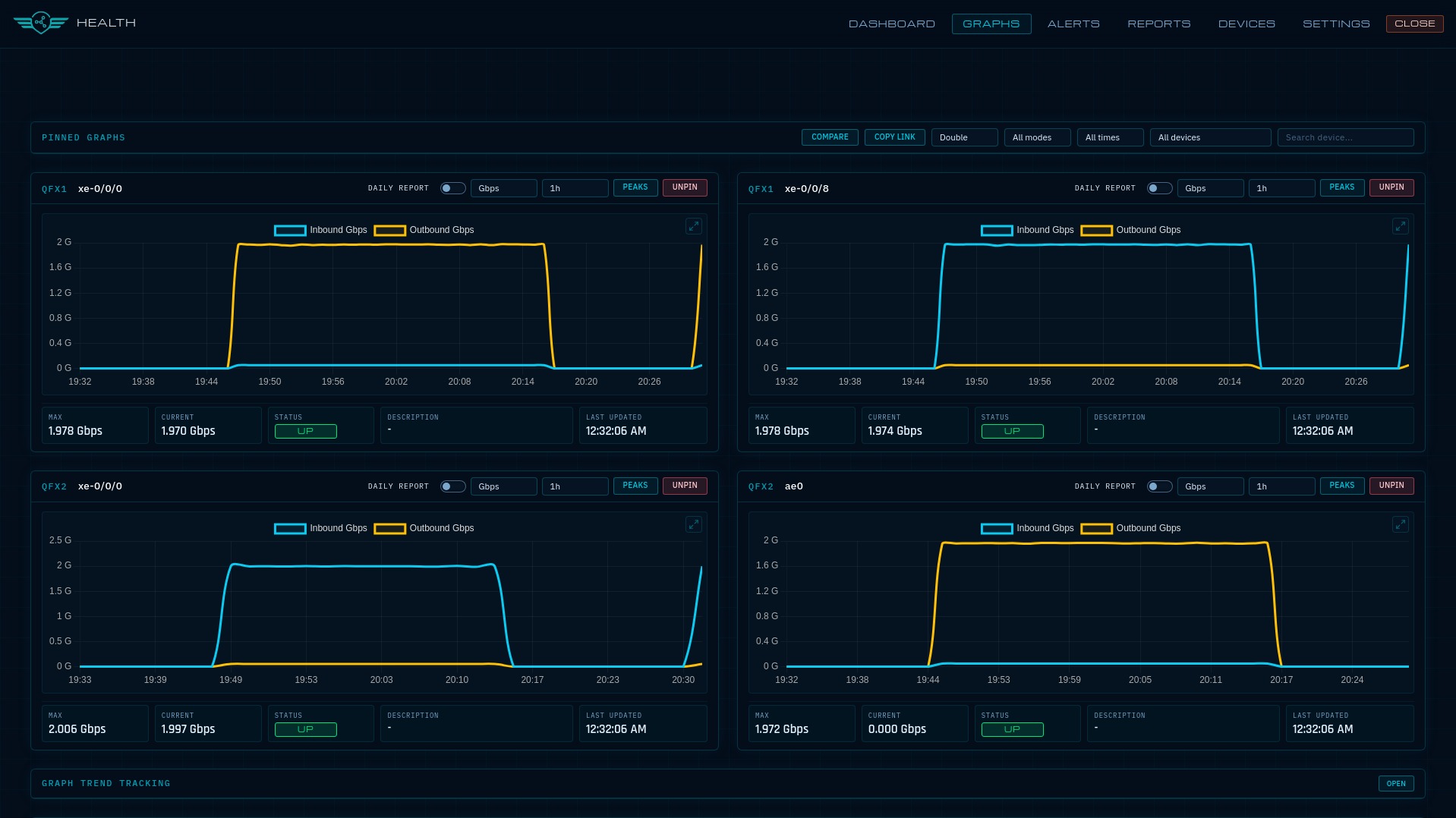Viewport: 1456px width, 818px height.
Task: Open Gbps unit dropdown for QFX1 xe-0/0/0
Action: [503, 188]
